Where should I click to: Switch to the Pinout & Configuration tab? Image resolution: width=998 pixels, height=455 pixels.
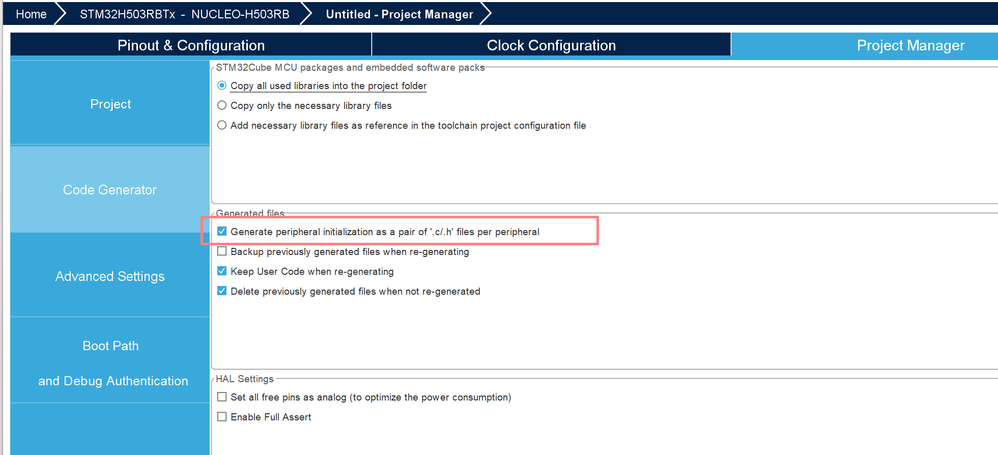pyautogui.click(x=191, y=45)
